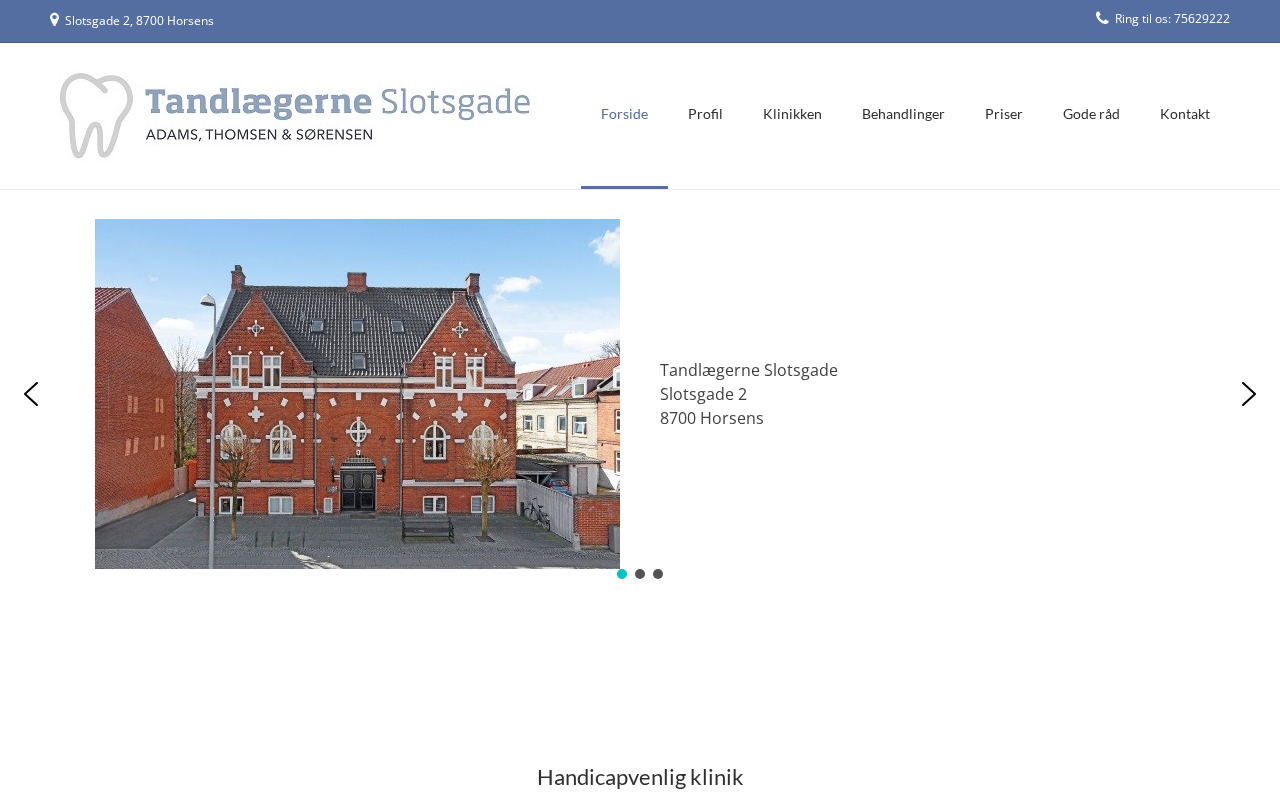Click the previous slide arrow
Image resolution: width=1280 pixels, height=800 pixels.
point(31,394)
